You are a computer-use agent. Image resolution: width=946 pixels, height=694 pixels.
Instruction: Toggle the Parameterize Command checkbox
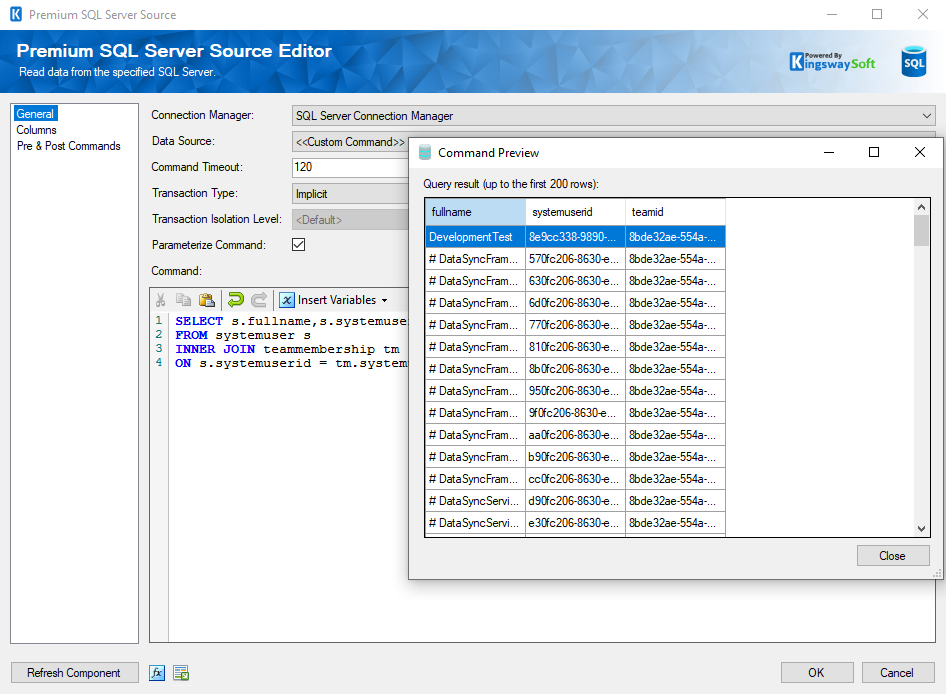[298, 244]
